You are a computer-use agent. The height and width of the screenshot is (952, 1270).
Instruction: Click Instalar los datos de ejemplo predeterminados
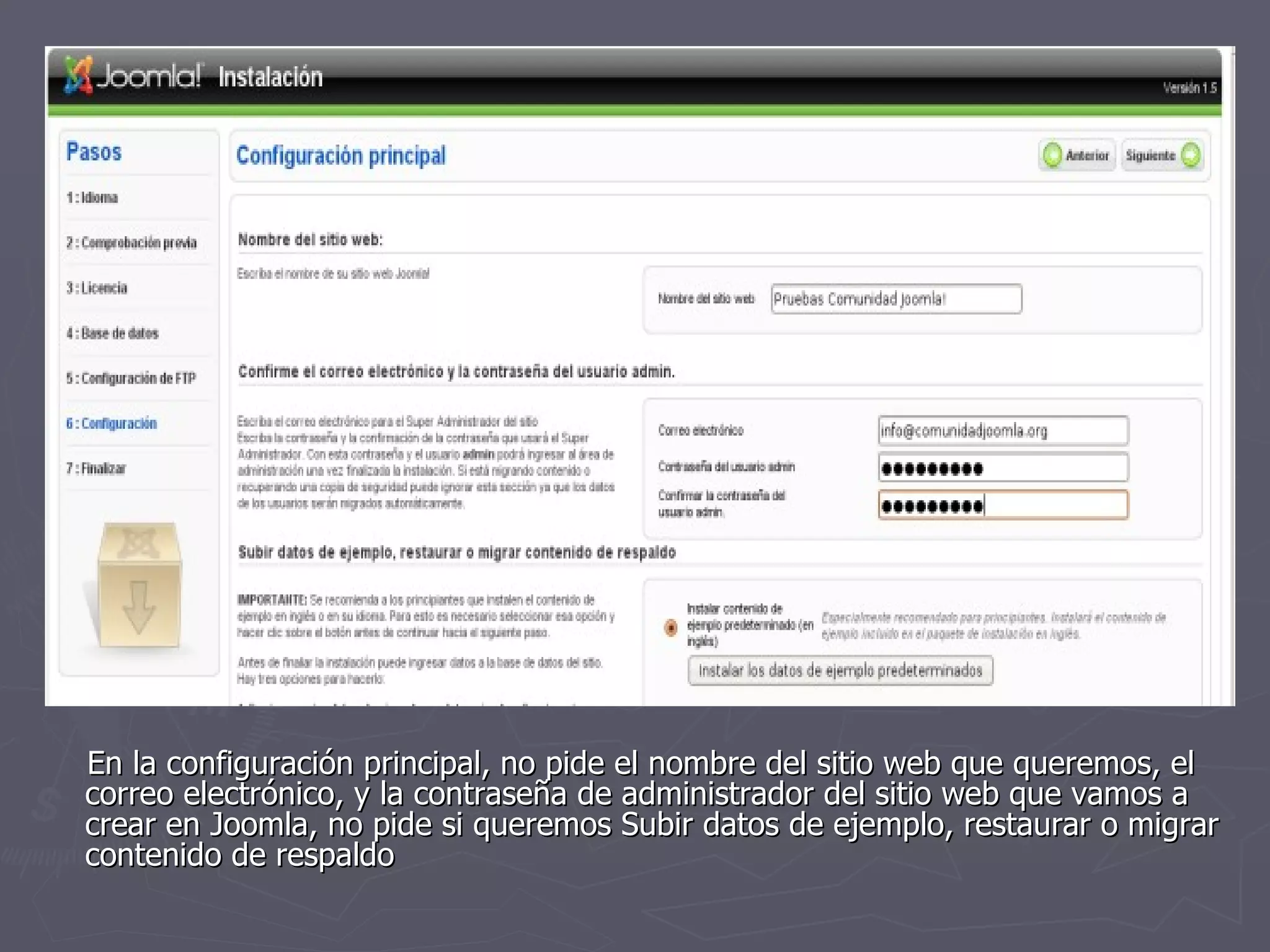(840, 671)
